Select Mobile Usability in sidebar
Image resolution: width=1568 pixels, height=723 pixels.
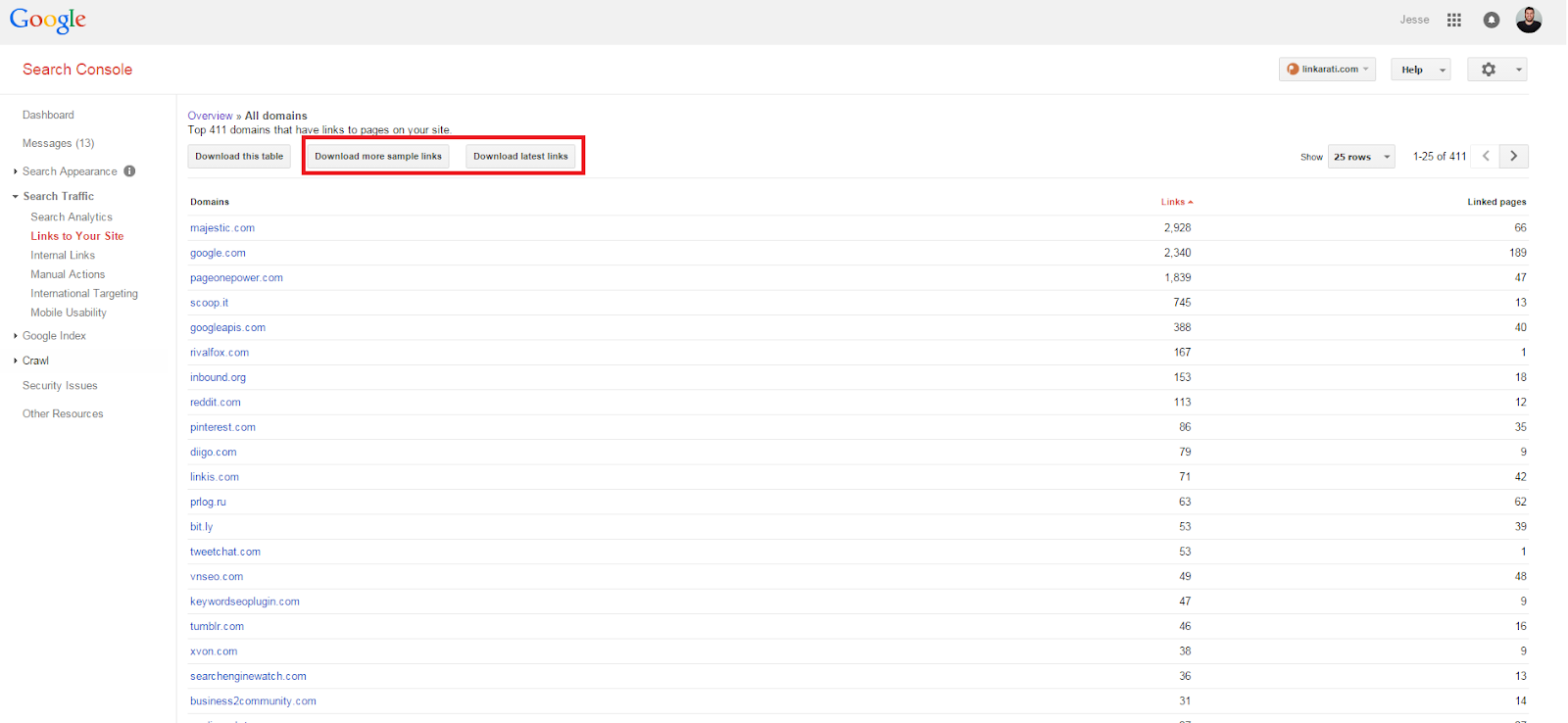(x=69, y=313)
